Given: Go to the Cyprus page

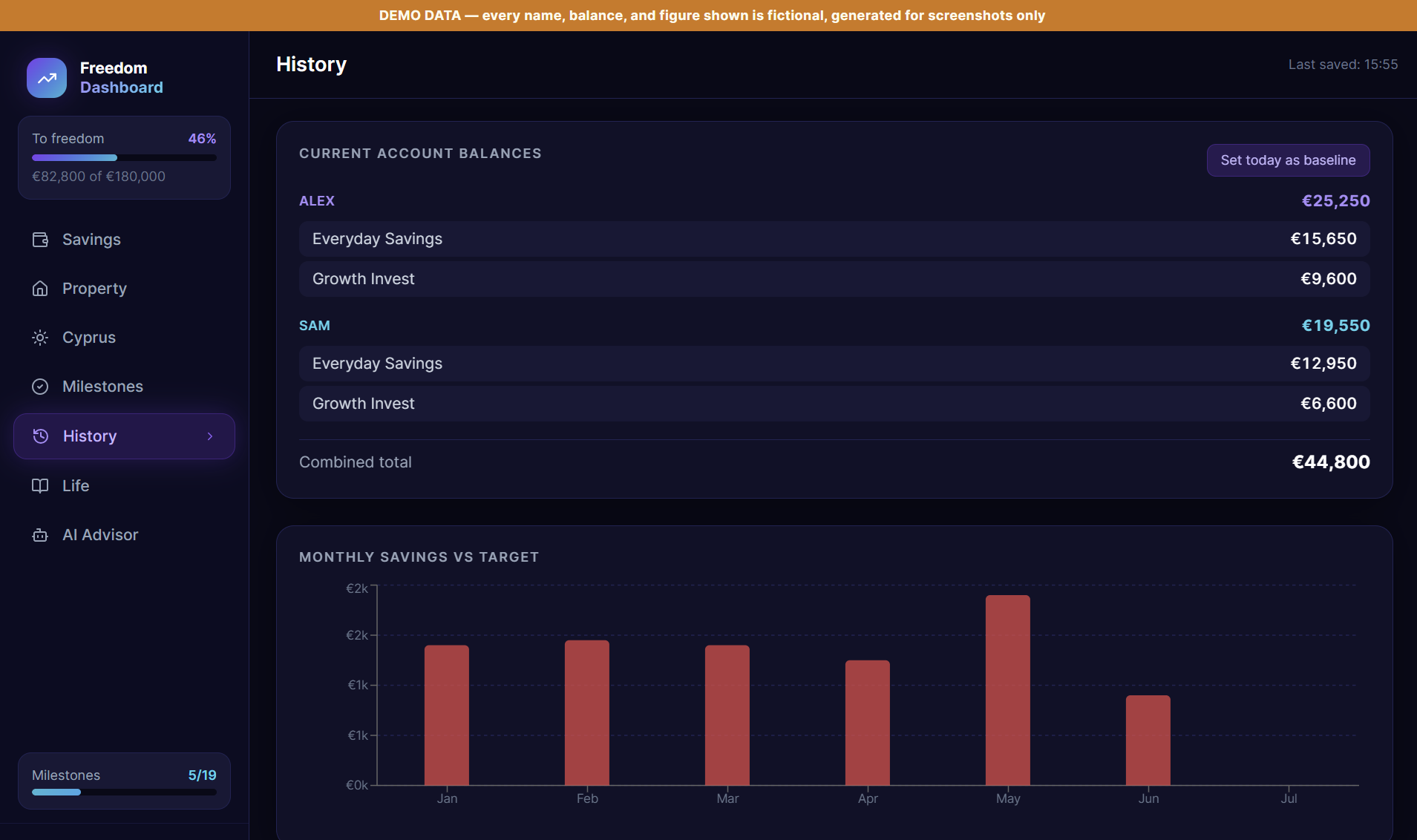Looking at the screenshot, I should point(124,338).
